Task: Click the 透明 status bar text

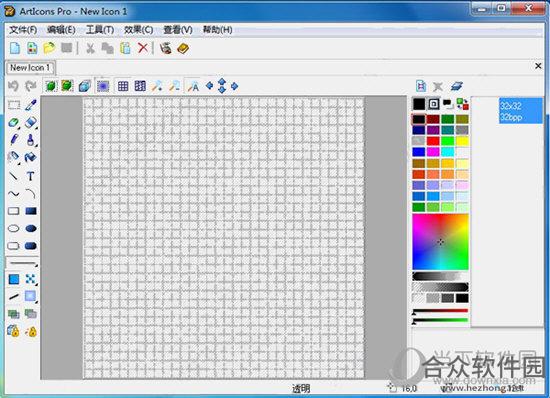Action: point(301,388)
